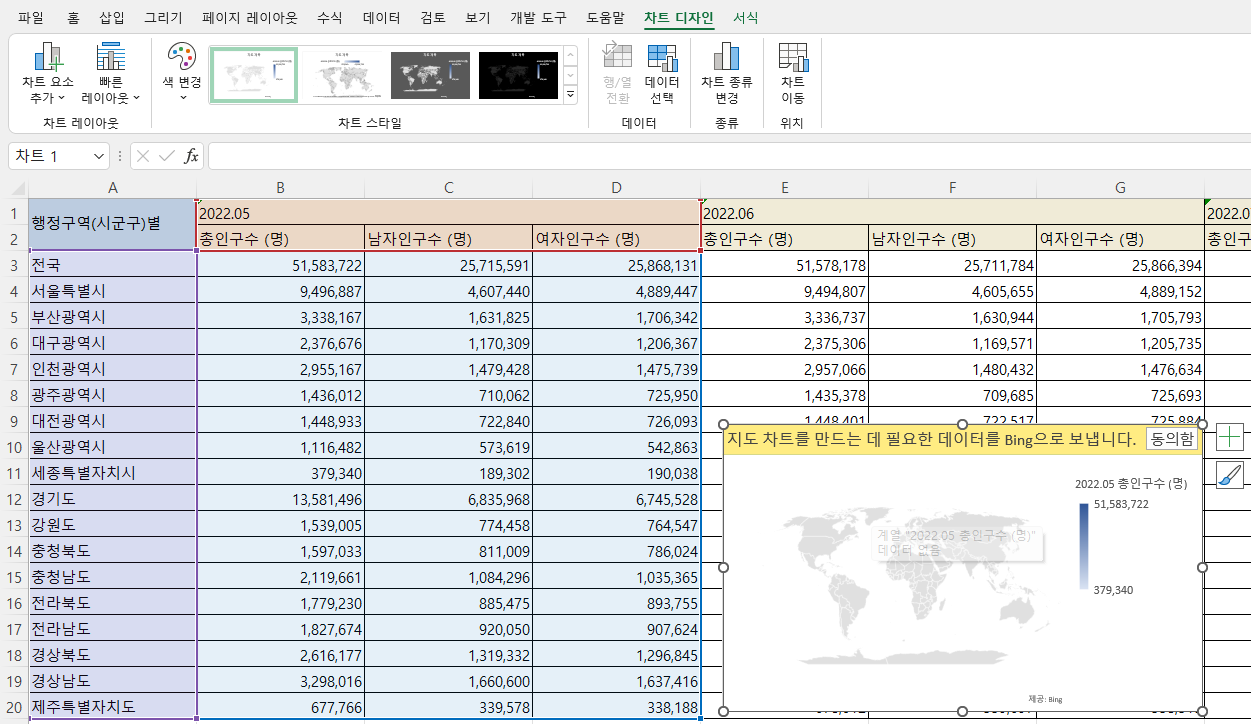1251x724 pixels.
Task: Click the 전라남도 cell
Action: (x=113, y=628)
